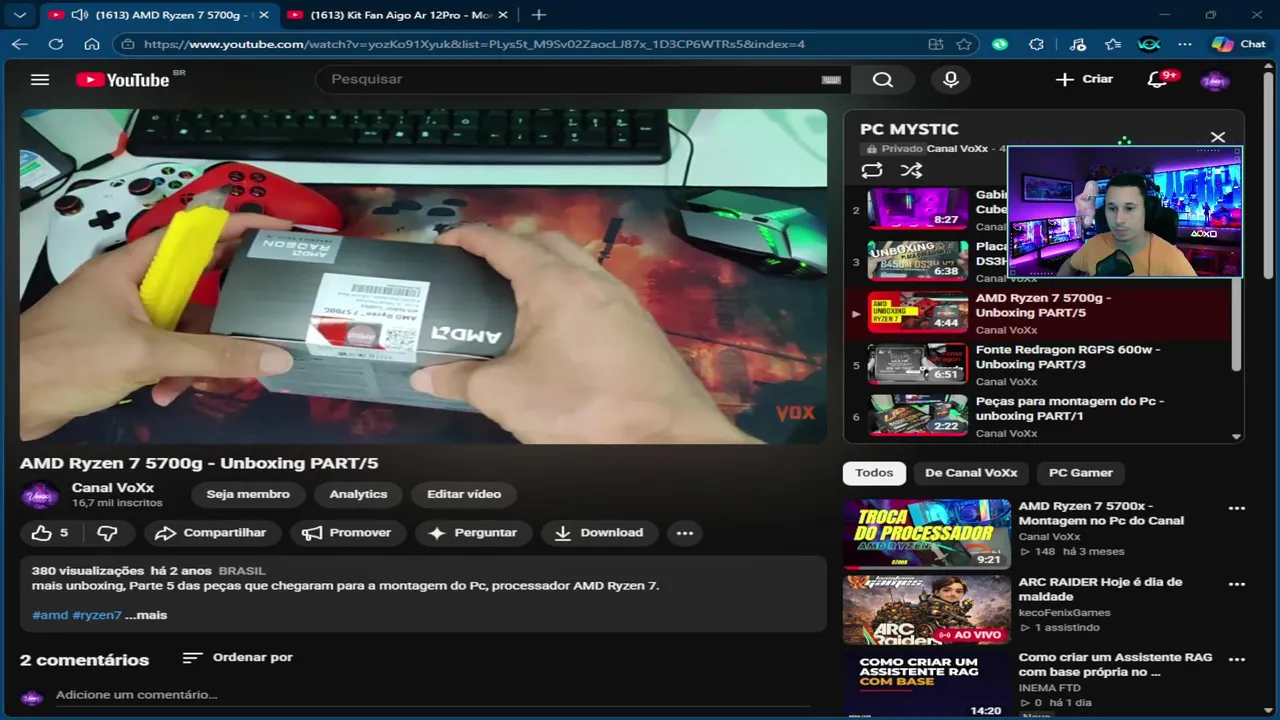Open options for Assistente RAG video
The width and height of the screenshot is (1280, 720).
point(1237,660)
